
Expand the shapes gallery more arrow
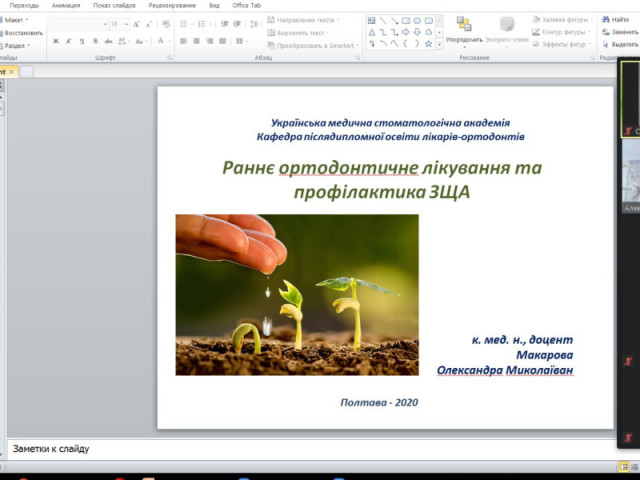(440, 44)
